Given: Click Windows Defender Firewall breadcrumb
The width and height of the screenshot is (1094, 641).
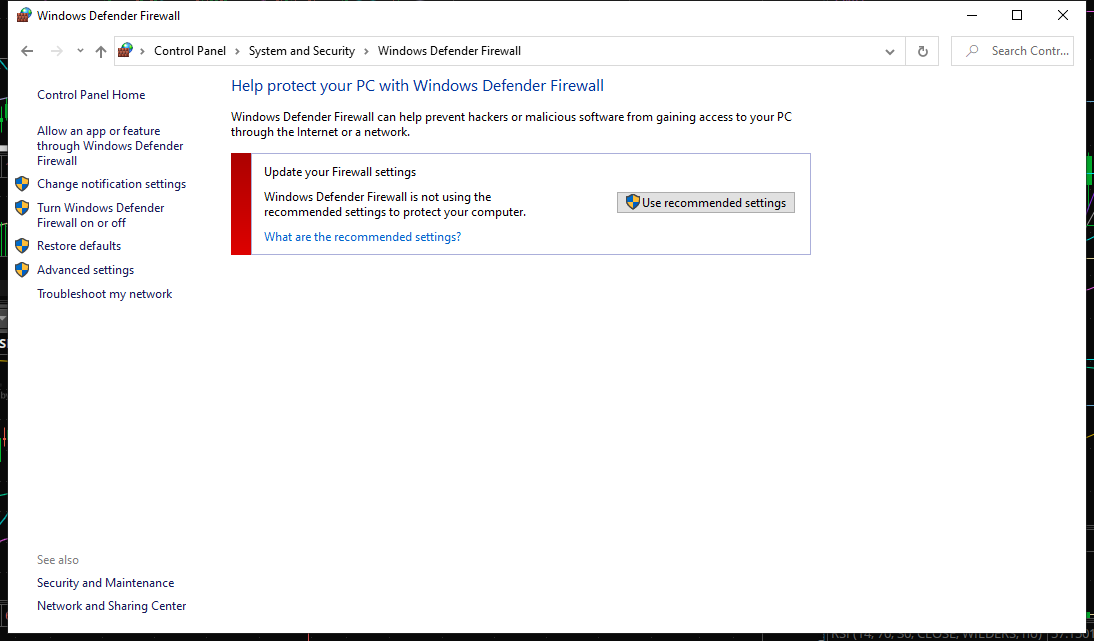Looking at the screenshot, I should click(x=449, y=51).
